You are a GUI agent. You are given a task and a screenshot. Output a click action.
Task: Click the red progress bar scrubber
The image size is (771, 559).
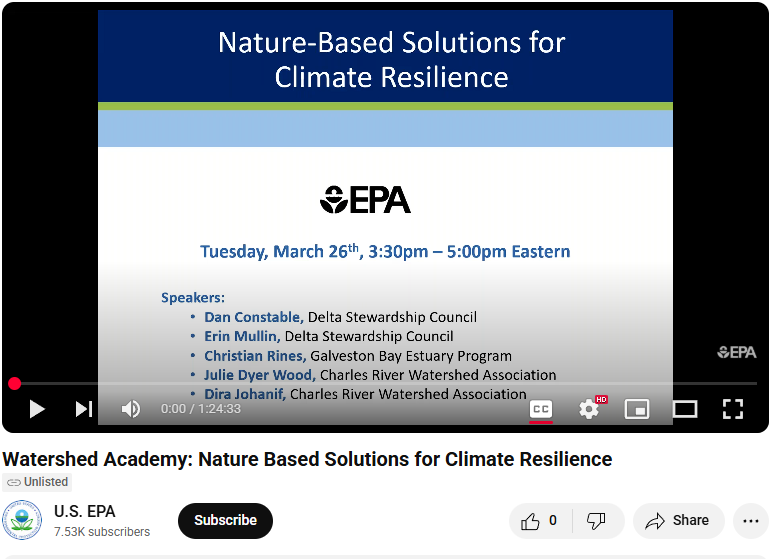(x=14, y=383)
